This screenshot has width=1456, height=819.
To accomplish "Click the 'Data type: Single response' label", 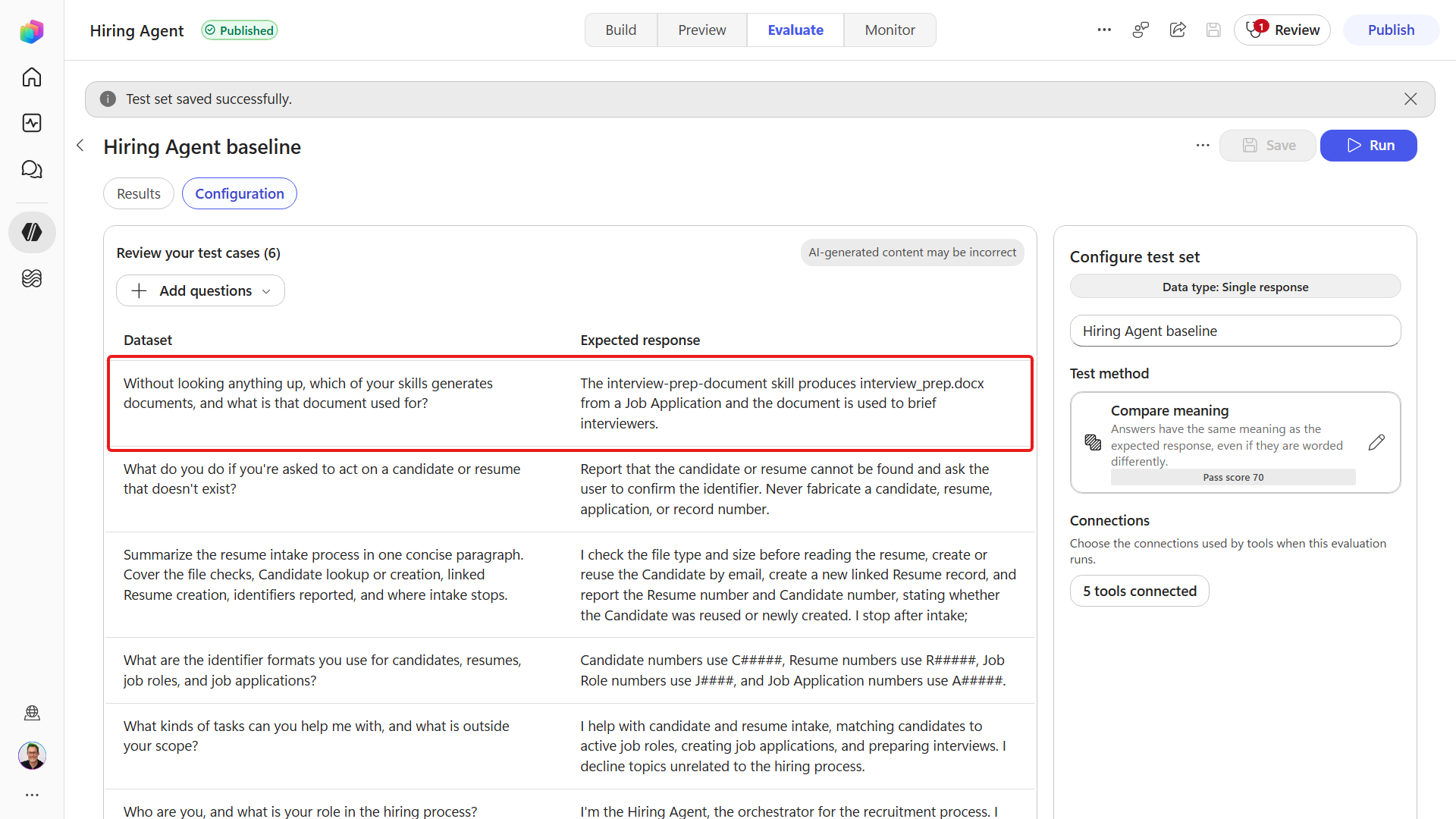I will [x=1235, y=287].
